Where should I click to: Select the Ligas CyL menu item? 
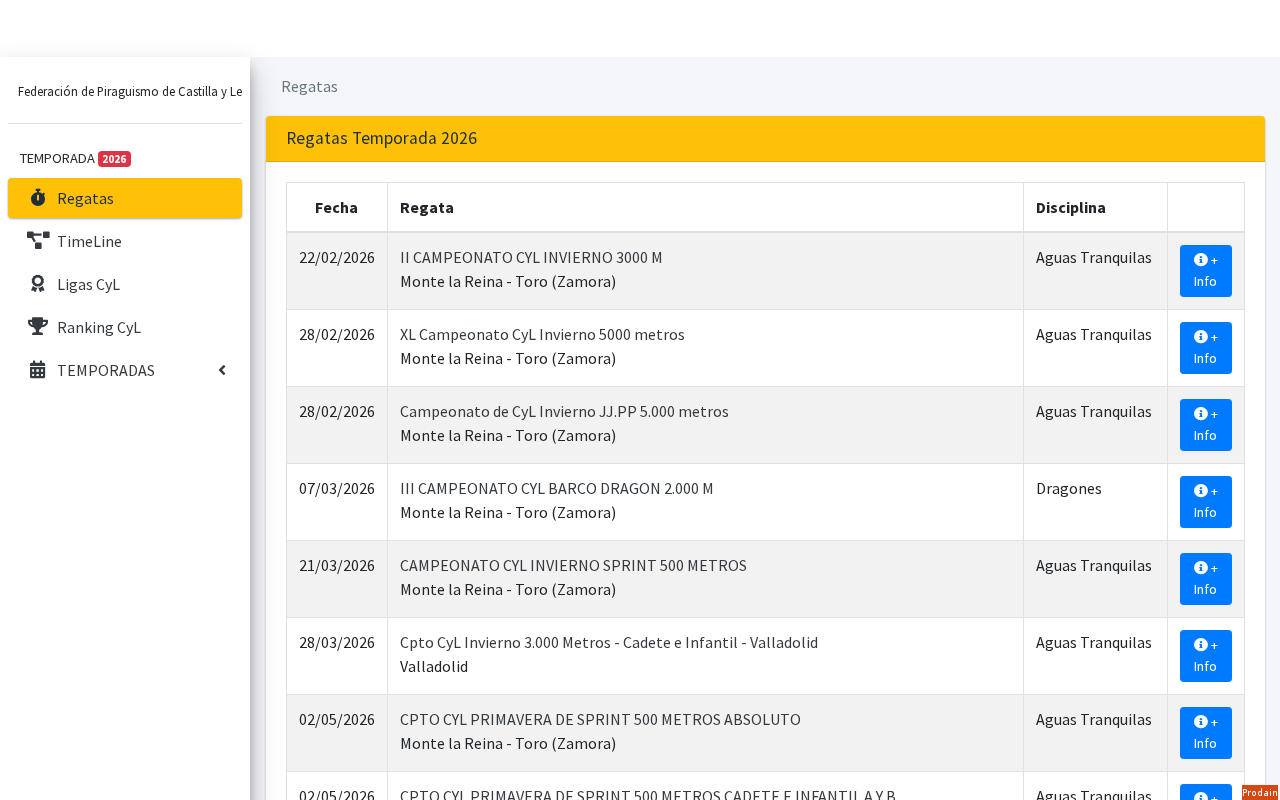(125, 284)
